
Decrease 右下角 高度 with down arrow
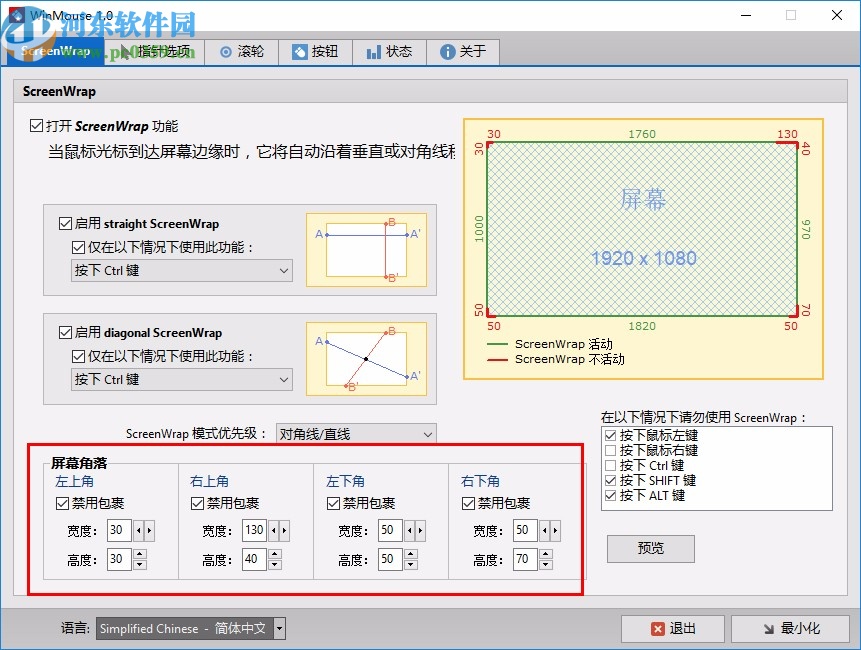click(546, 565)
